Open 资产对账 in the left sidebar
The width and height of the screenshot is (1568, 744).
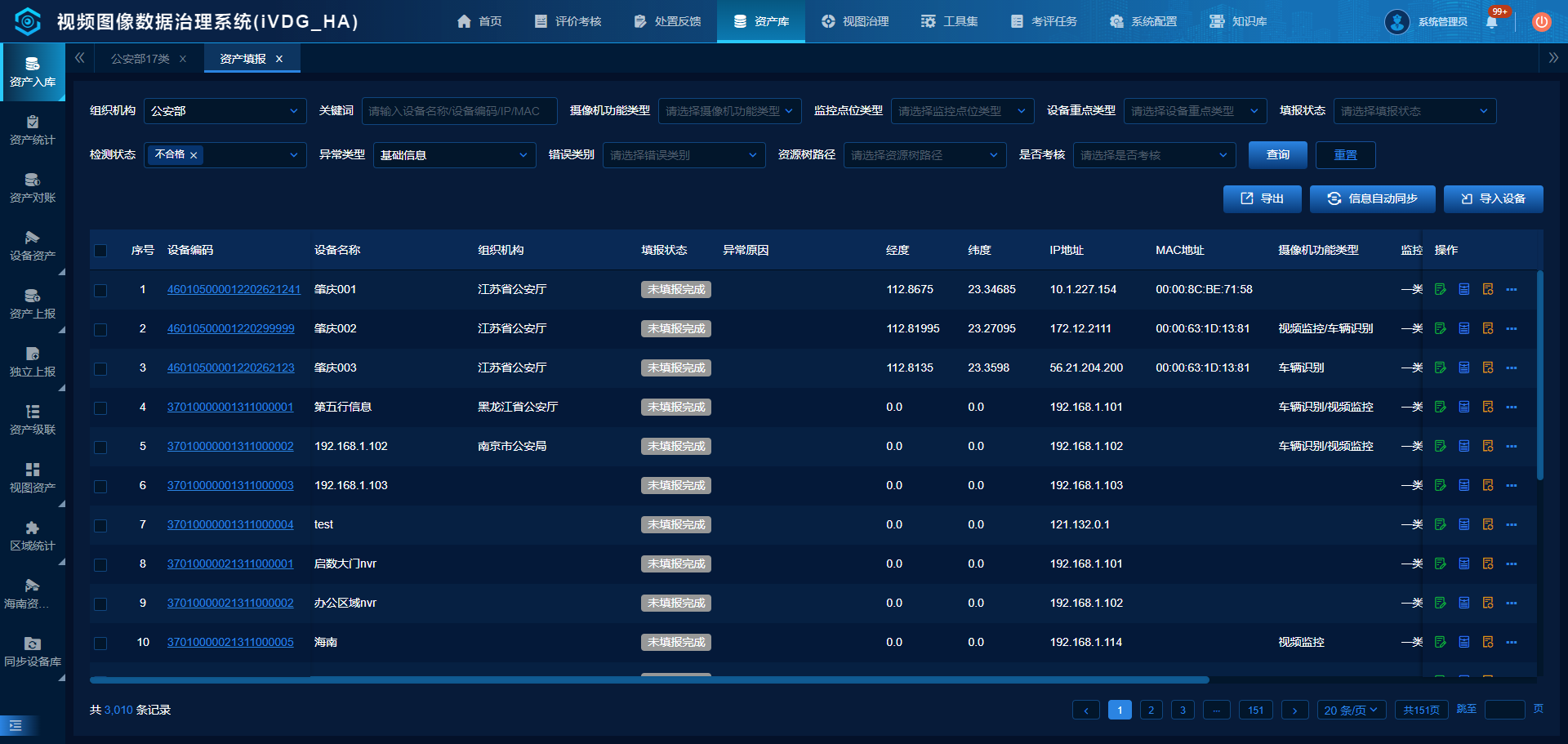coord(33,189)
